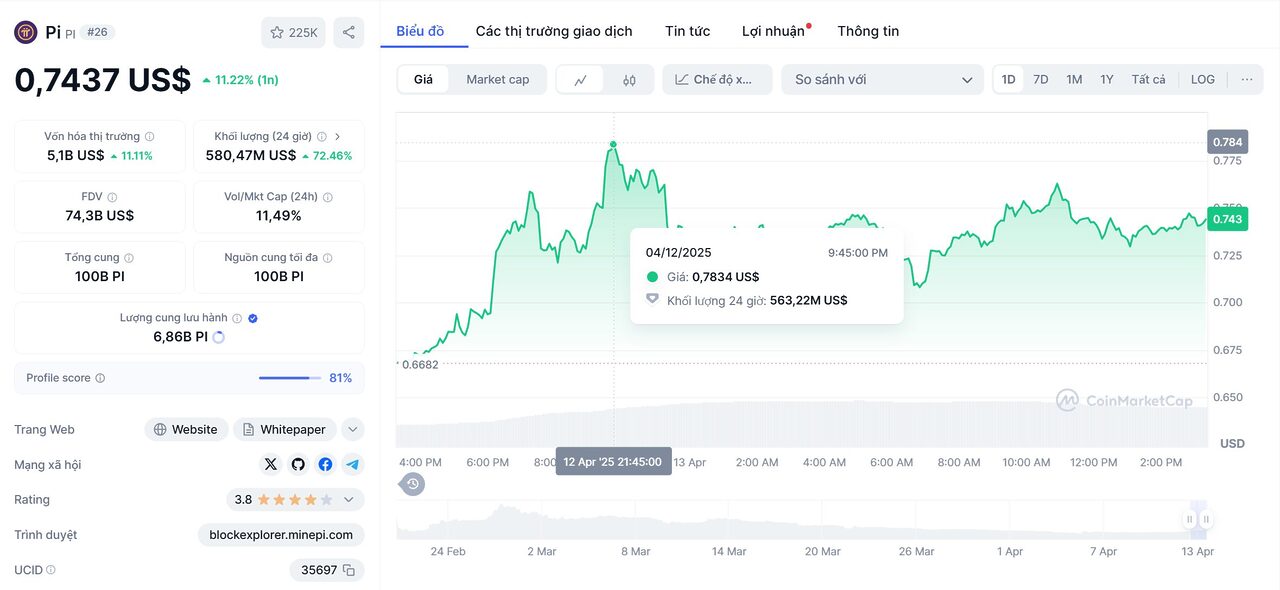Click the 5,1B US$ market cap value
1280x590 pixels.
[76, 155]
